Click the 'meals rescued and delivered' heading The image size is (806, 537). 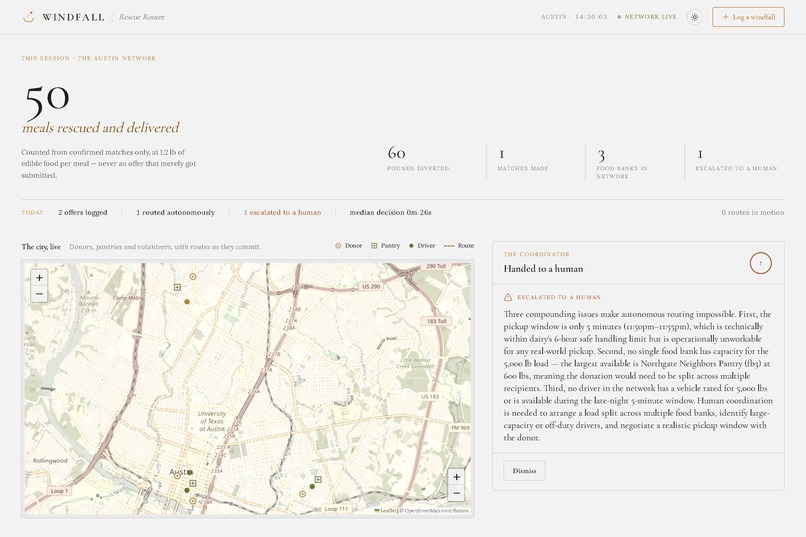(x=101, y=127)
